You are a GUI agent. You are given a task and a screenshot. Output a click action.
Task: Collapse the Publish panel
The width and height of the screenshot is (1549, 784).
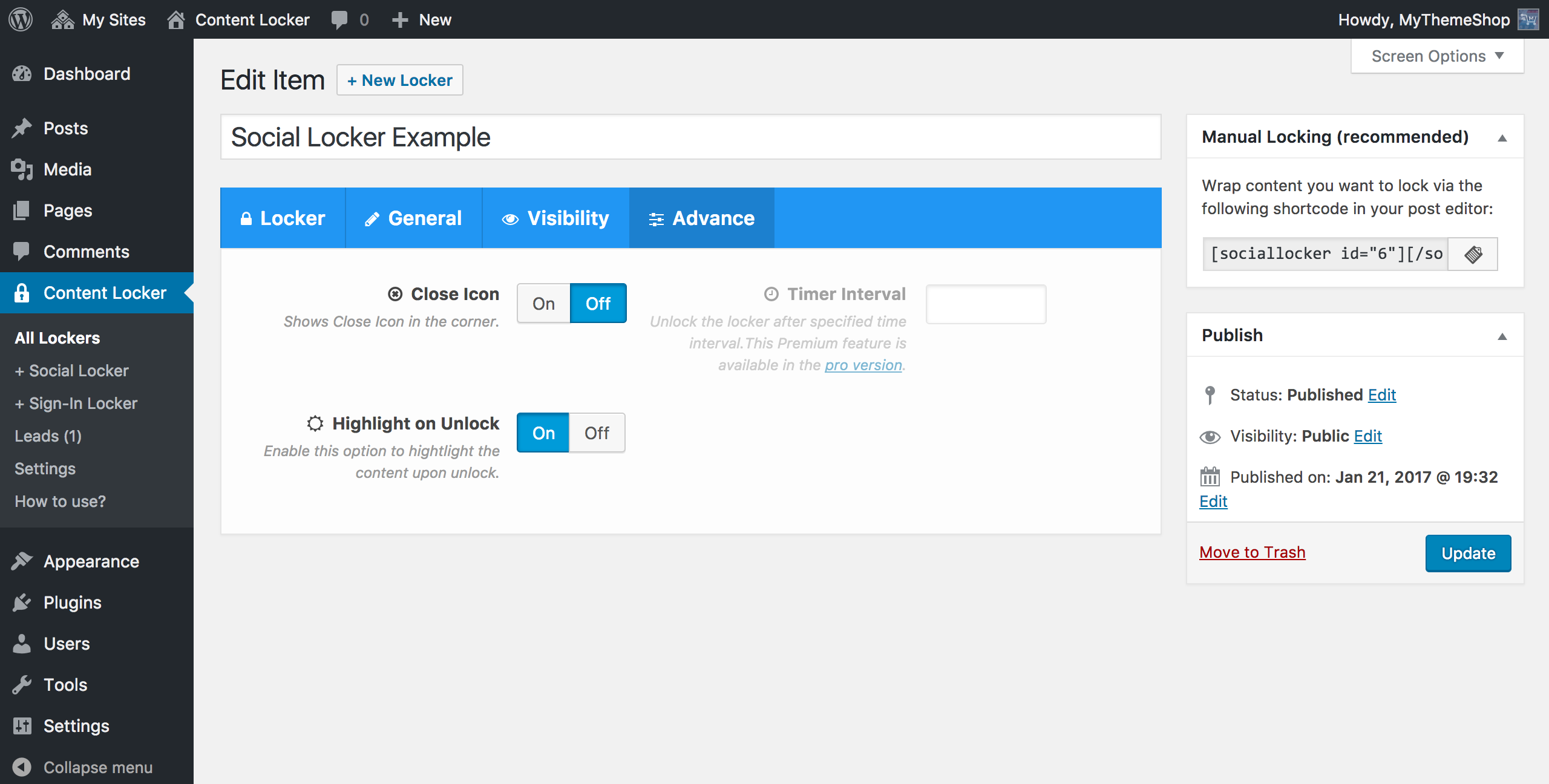(x=1502, y=336)
